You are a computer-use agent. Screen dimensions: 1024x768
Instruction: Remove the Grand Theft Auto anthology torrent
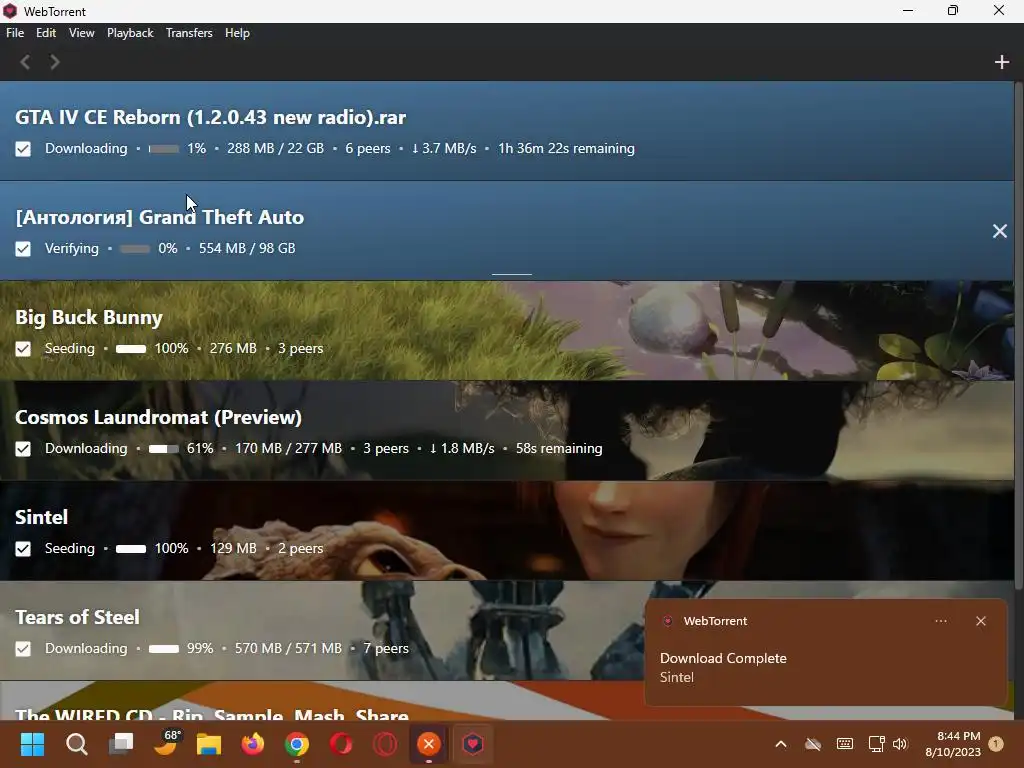pyautogui.click(x=1000, y=231)
